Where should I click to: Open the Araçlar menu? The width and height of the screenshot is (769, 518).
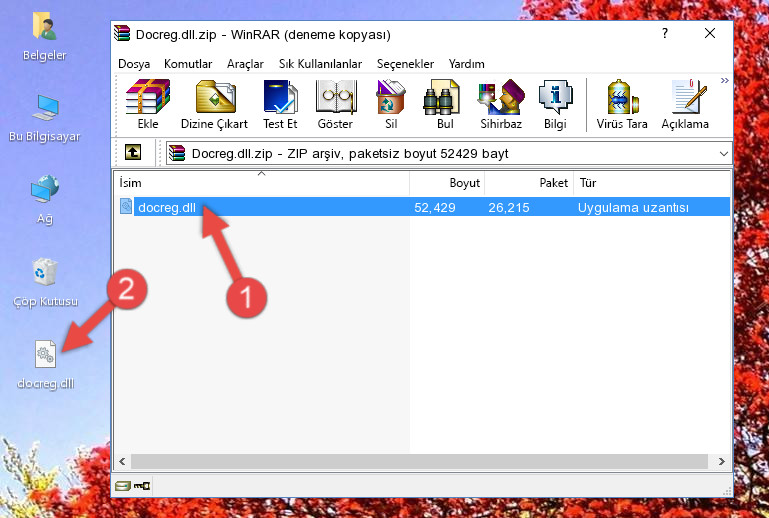click(x=245, y=64)
